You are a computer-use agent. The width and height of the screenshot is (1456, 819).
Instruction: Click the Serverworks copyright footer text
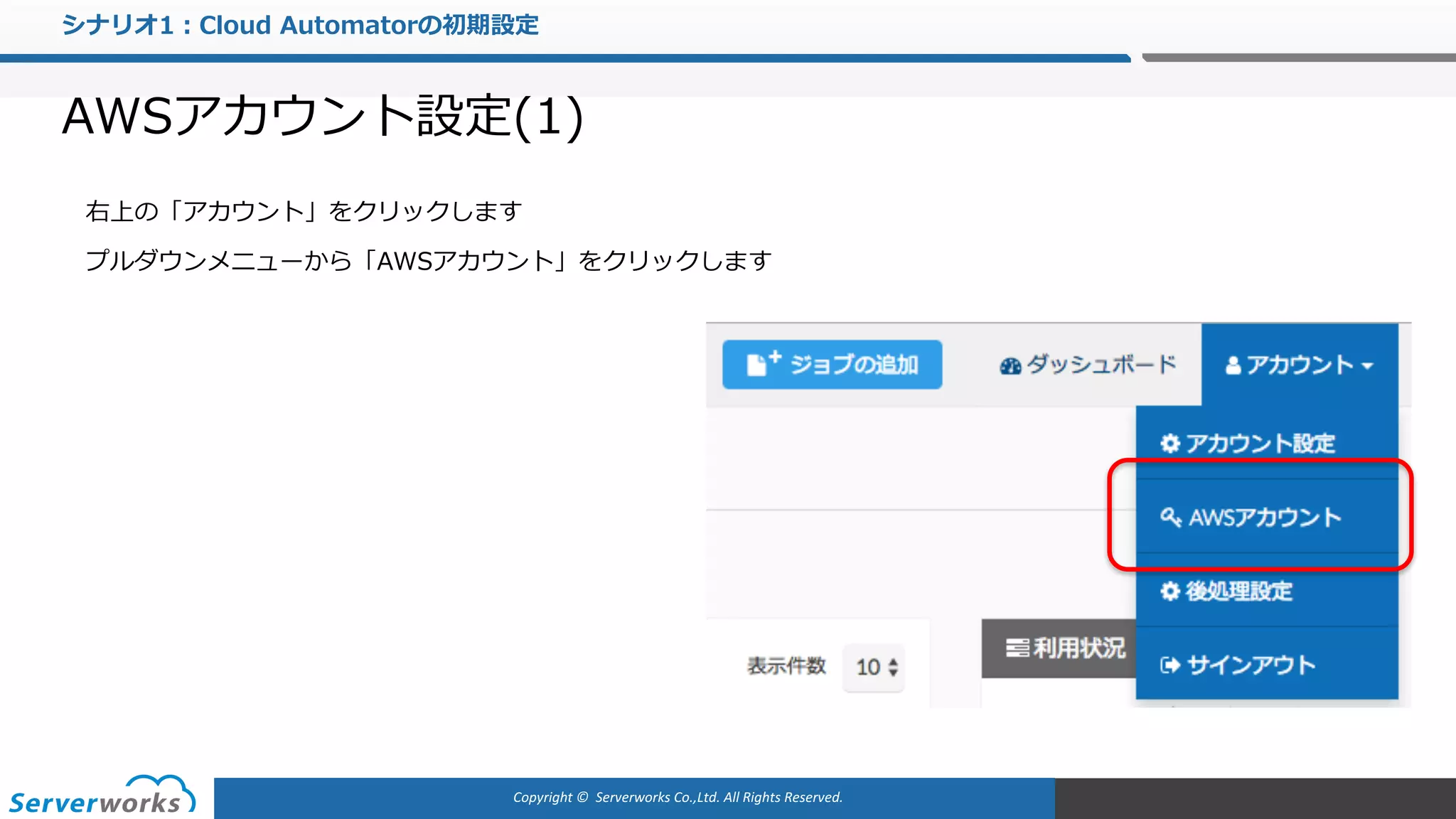coord(678,798)
